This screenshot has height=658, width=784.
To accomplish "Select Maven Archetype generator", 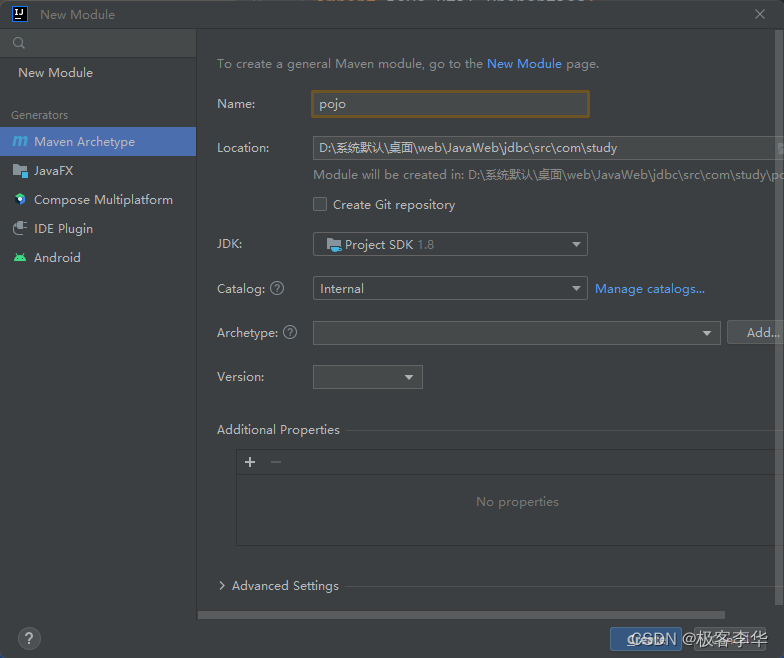I will pyautogui.click(x=98, y=142).
